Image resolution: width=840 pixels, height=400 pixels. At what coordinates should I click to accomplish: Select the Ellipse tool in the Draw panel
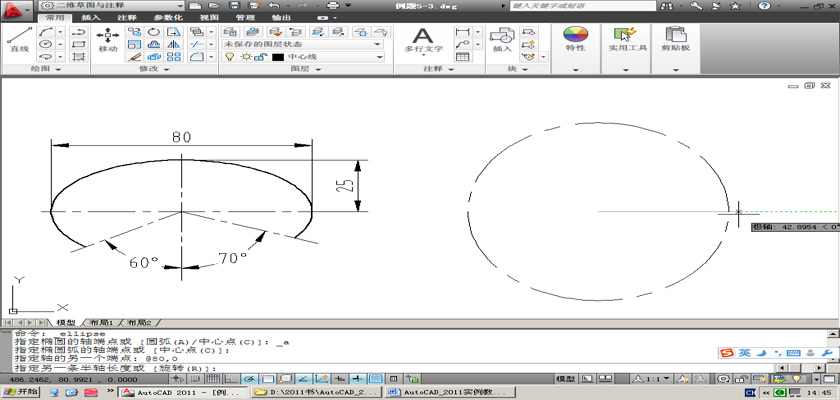click(x=47, y=56)
